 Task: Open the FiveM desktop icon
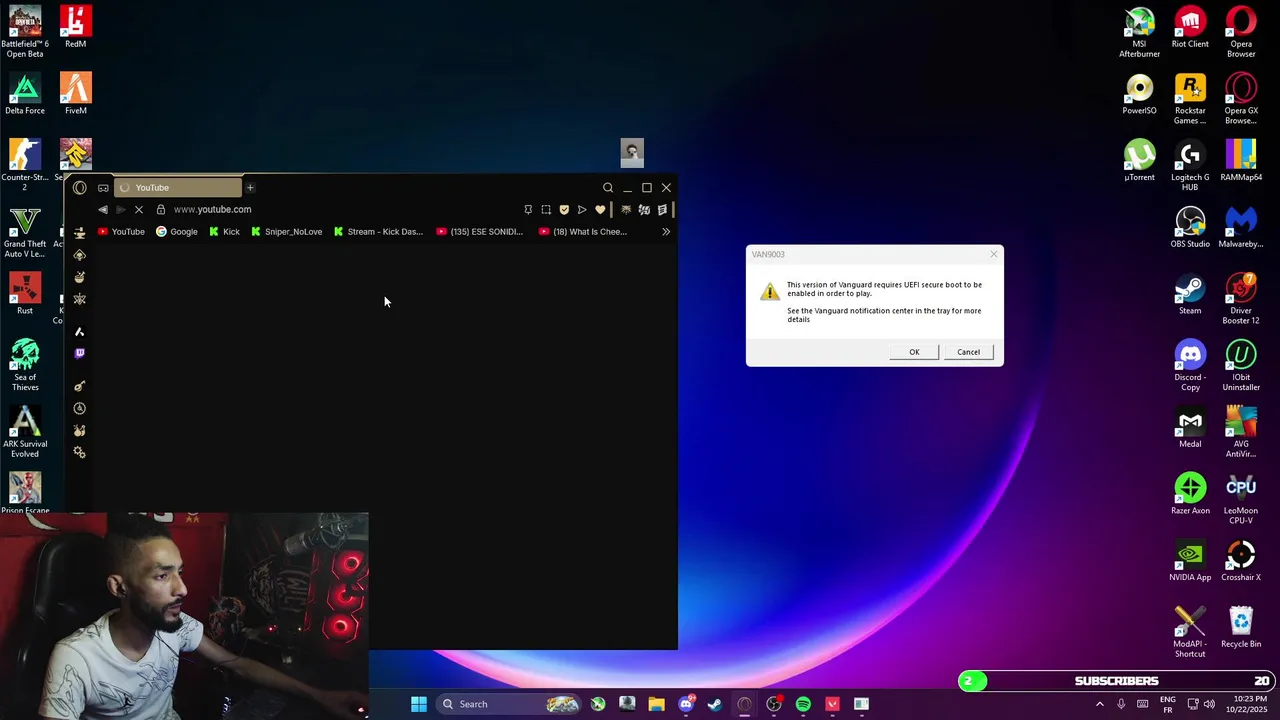(75, 94)
